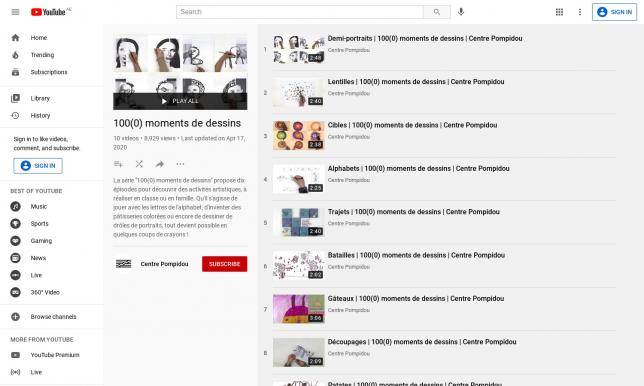Image resolution: width=644 pixels, height=386 pixels.
Task: Click Play All on playlist cover
Action: click(x=180, y=101)
